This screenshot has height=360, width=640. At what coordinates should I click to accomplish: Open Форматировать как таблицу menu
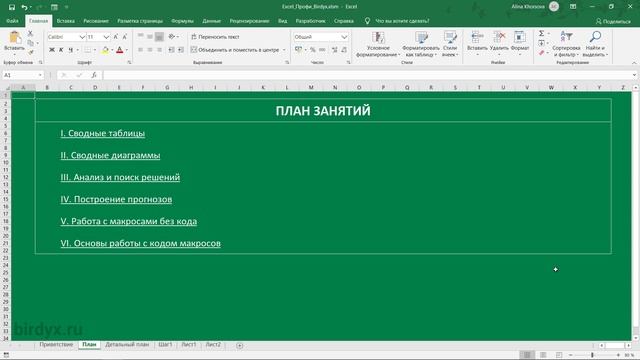(421, 44)
